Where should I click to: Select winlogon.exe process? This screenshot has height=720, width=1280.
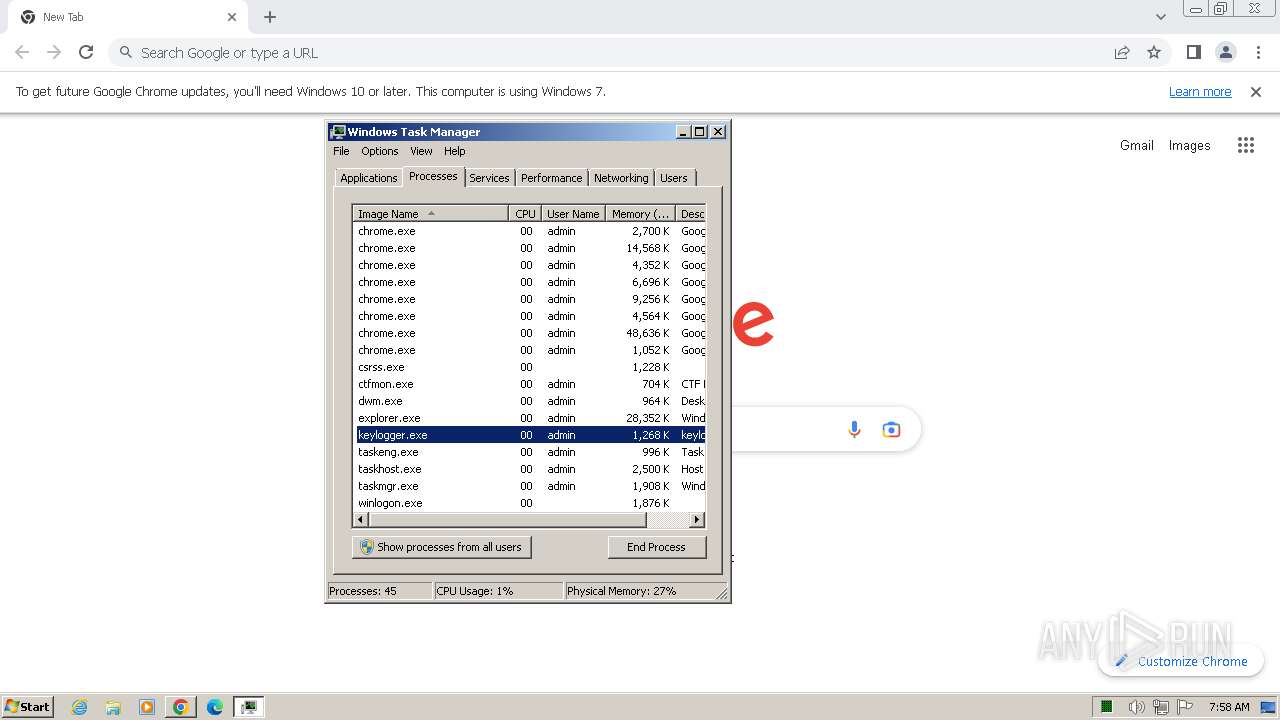tap(530, 503)
